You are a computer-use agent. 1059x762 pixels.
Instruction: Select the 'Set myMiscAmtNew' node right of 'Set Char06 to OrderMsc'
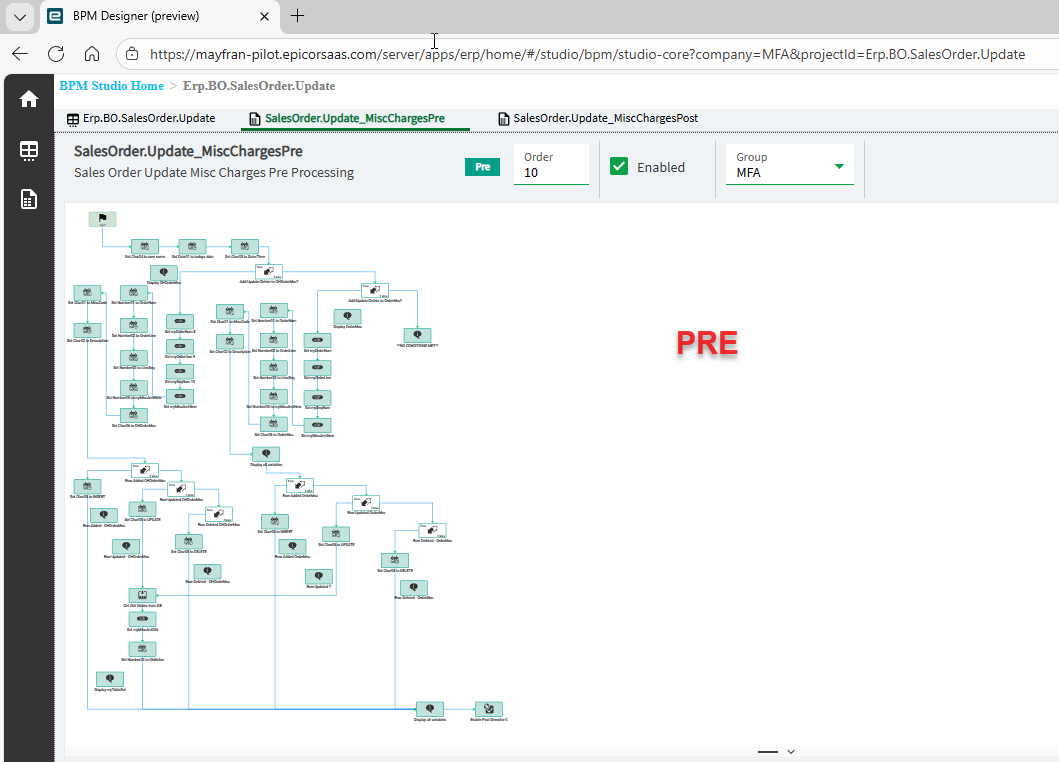pyautogui.click(x=317, y=426)
